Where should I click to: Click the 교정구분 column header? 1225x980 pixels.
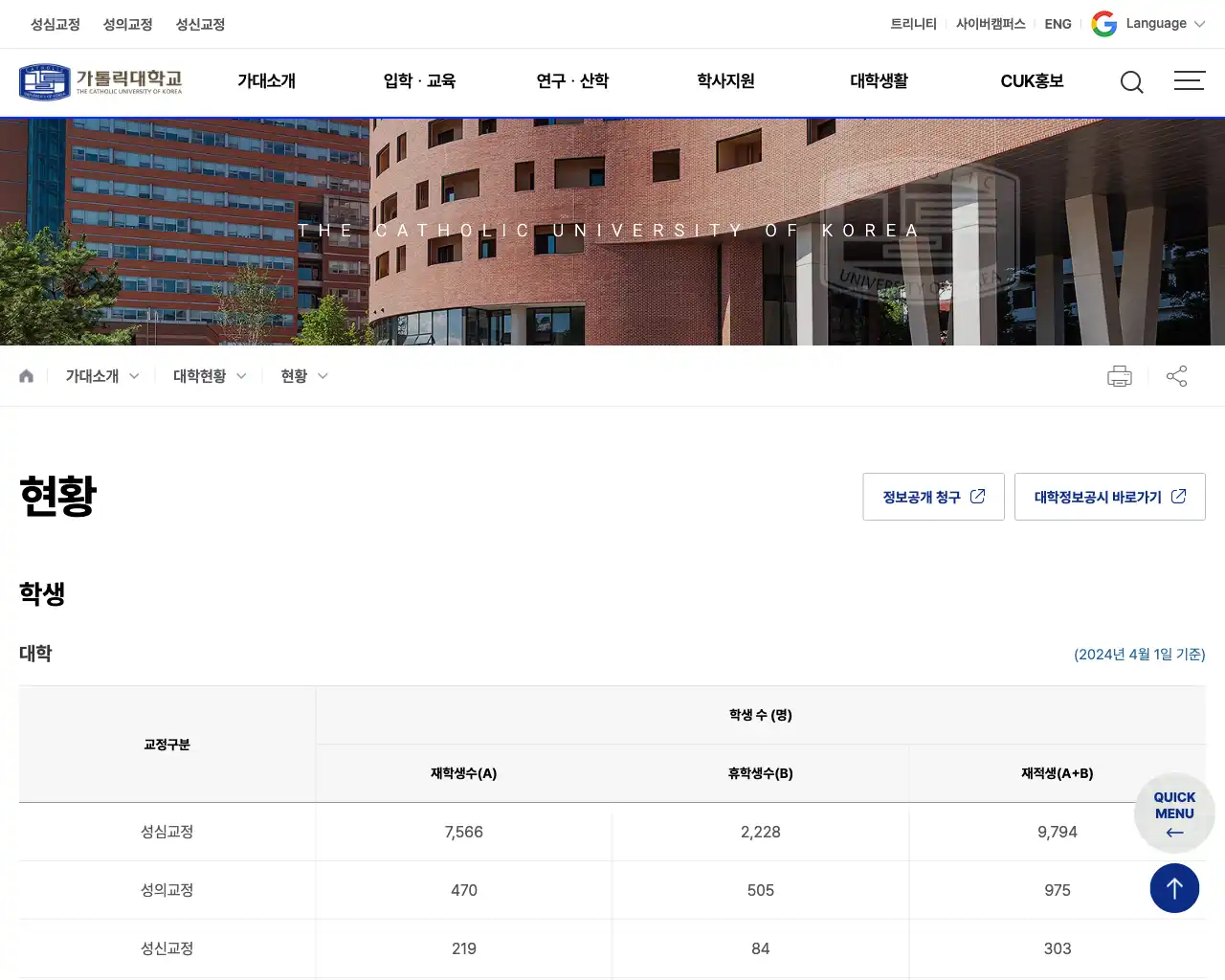(x=167, y=745)
